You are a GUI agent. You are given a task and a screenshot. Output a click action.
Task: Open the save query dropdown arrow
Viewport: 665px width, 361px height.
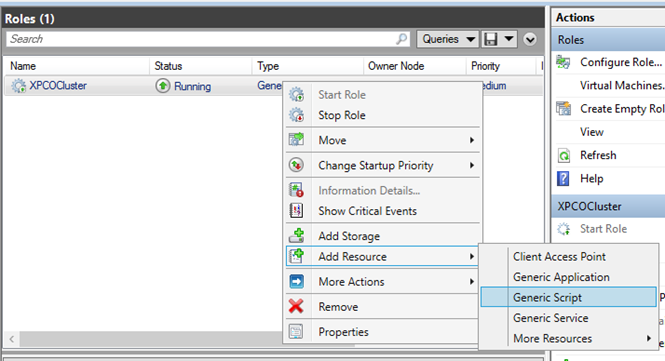point(509,39)
